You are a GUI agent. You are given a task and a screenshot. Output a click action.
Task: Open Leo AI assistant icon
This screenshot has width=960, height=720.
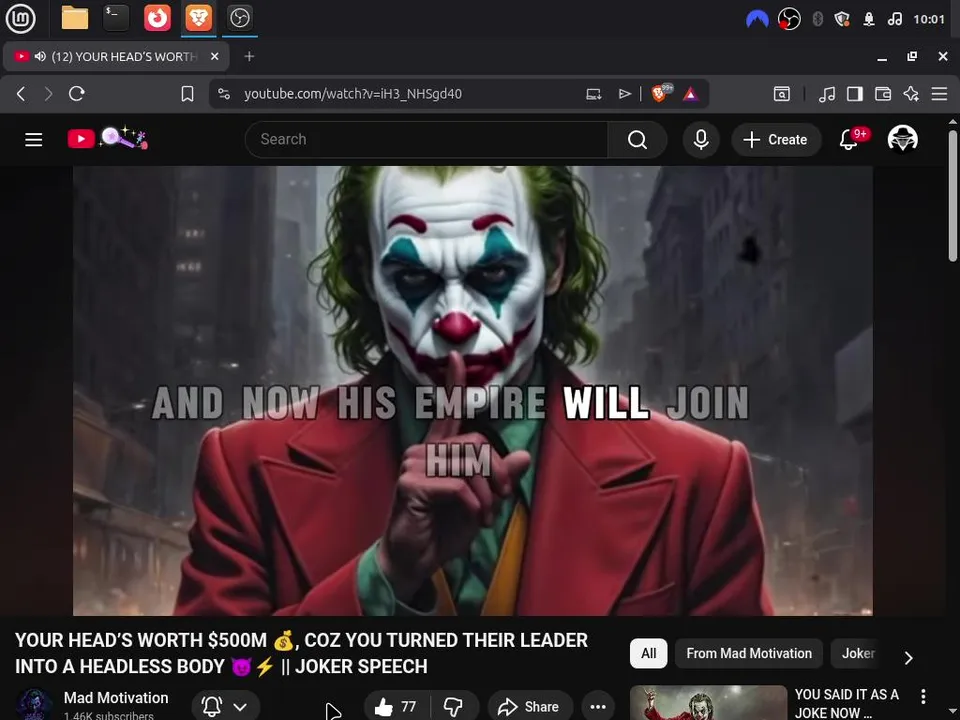(911, 94)
